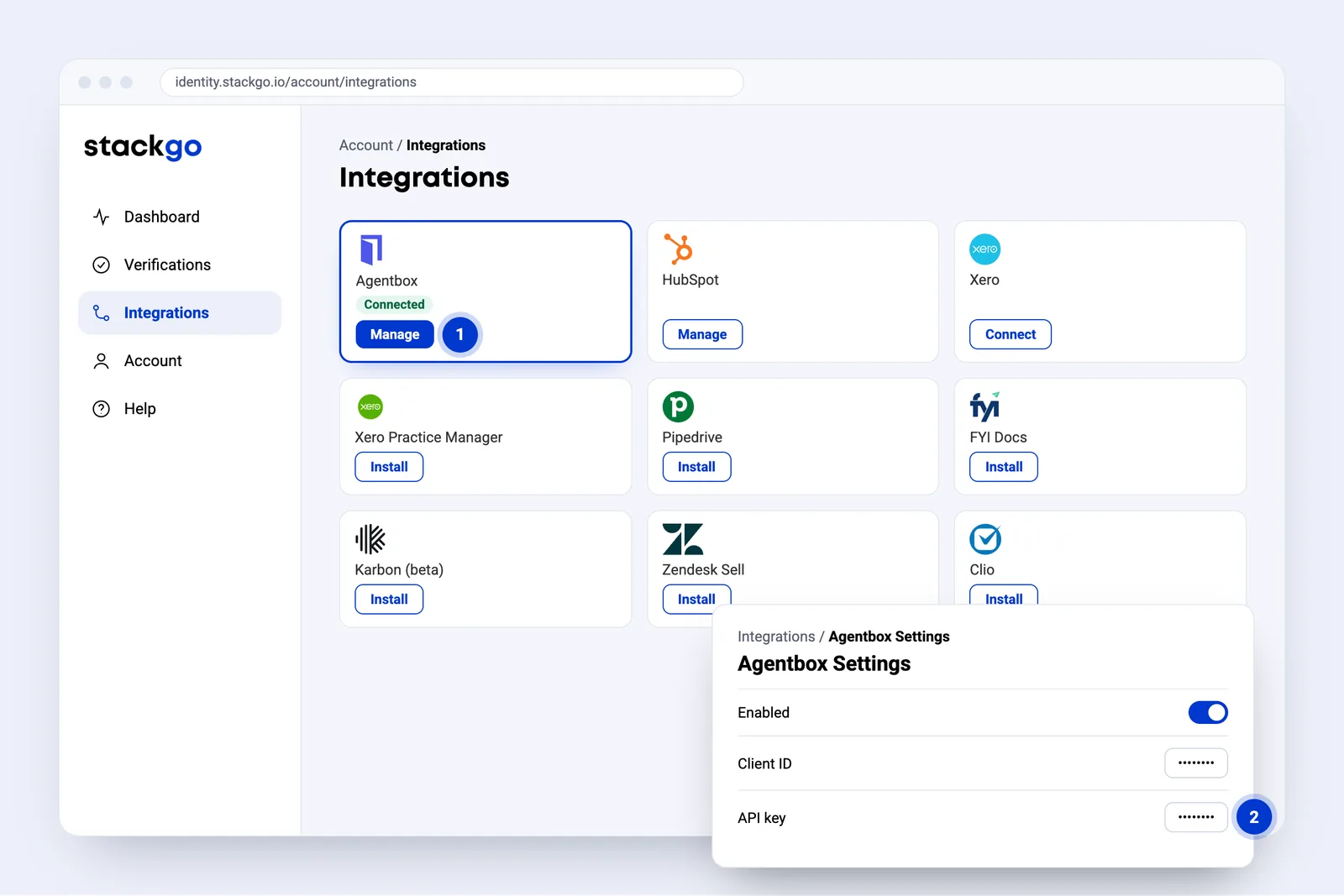The image size is (1344, 896).
Task: Install the Clio integration
Action: click(x=1004, y=595)
